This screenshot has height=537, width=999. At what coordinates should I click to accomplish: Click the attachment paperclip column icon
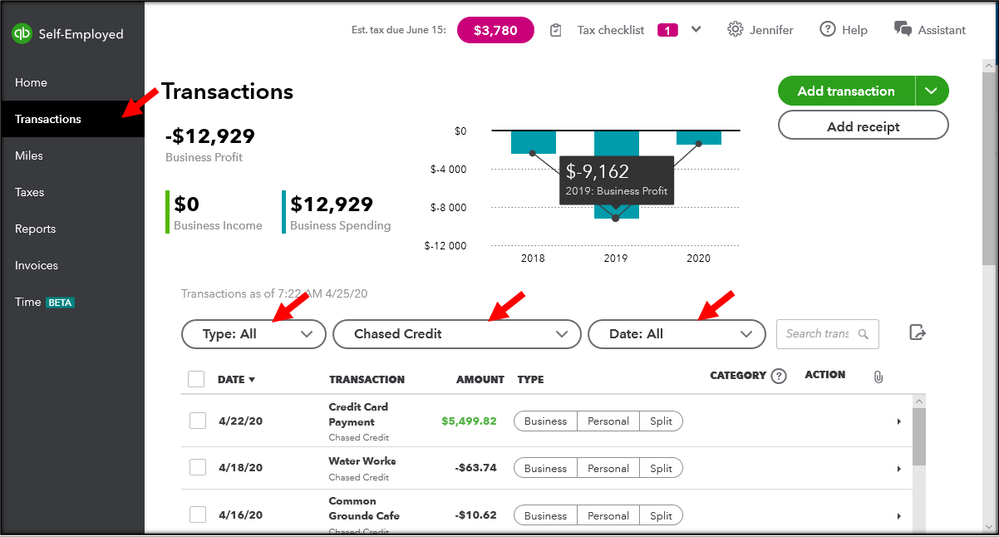click(x=879, y=377)
